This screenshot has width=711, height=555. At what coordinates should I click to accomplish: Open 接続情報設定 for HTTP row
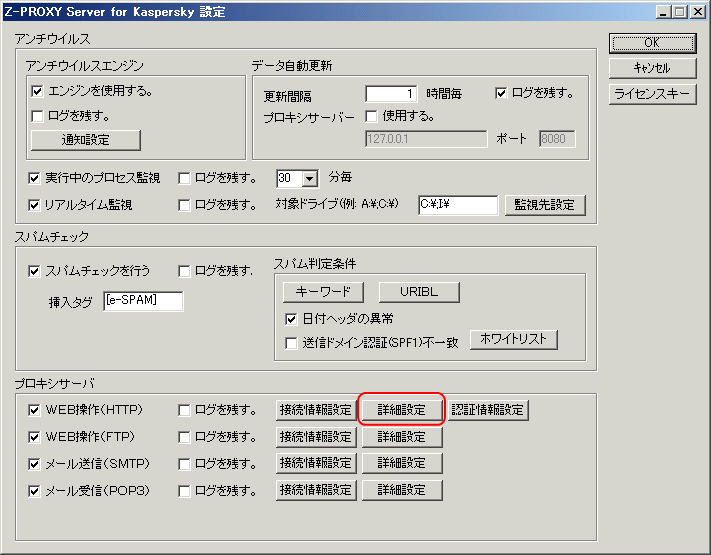pos(316,410)
